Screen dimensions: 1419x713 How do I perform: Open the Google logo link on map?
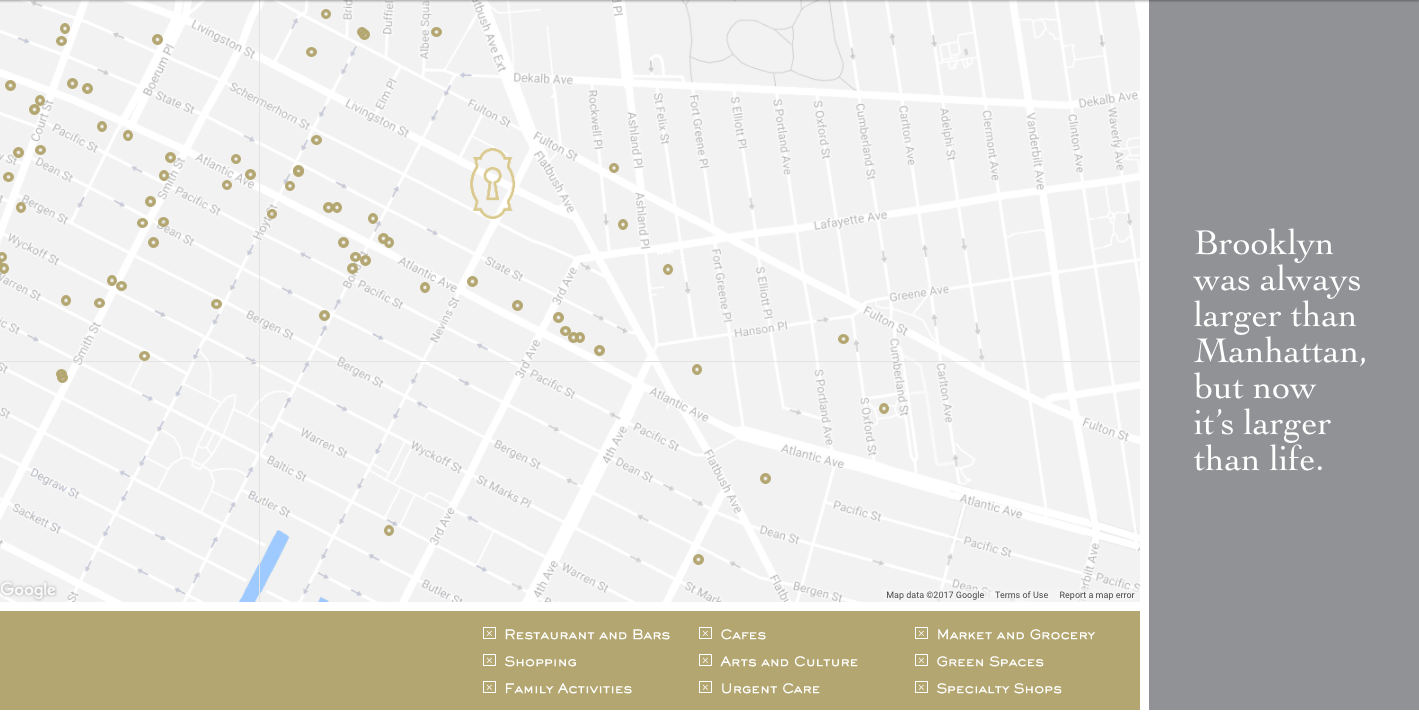coord(28,590)
